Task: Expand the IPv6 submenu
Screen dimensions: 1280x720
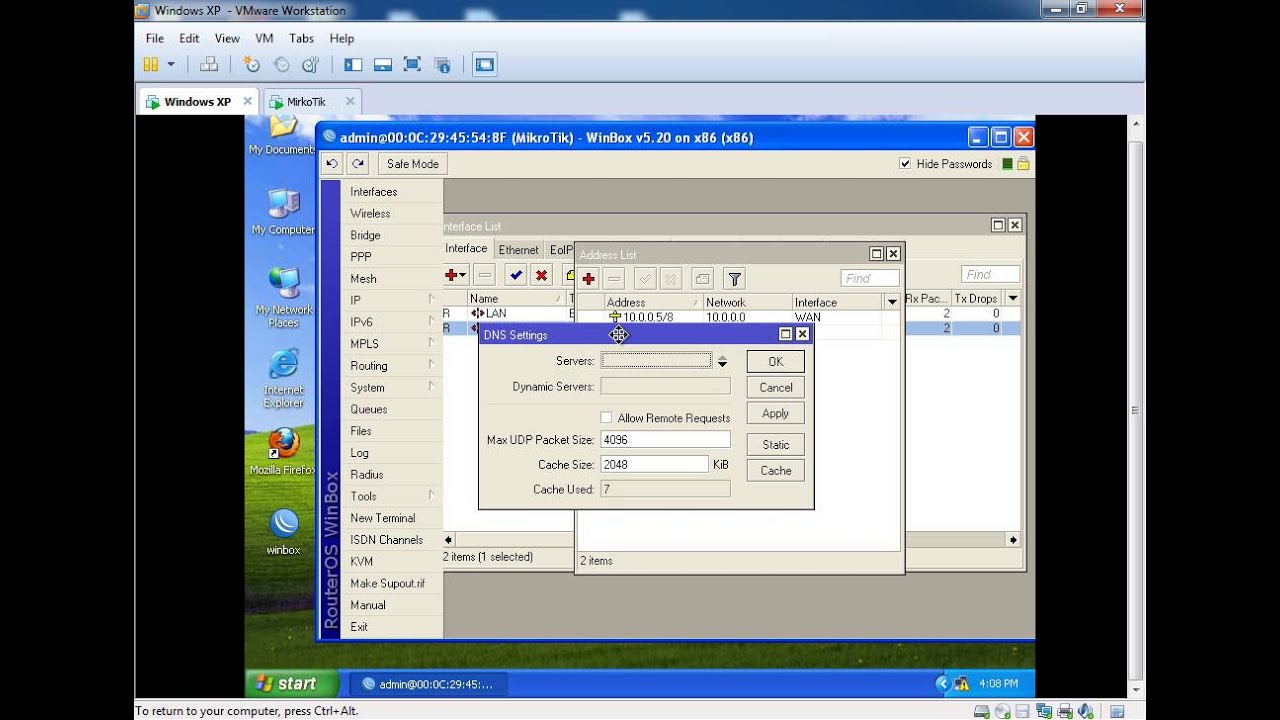Action: coord(391,322)
